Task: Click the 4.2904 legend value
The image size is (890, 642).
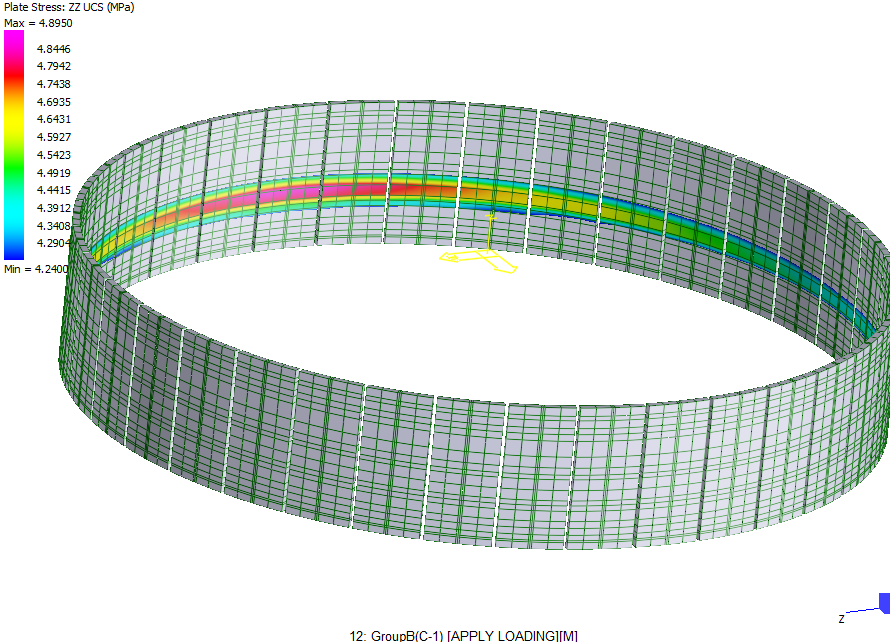Action: [x=52, y=243]
